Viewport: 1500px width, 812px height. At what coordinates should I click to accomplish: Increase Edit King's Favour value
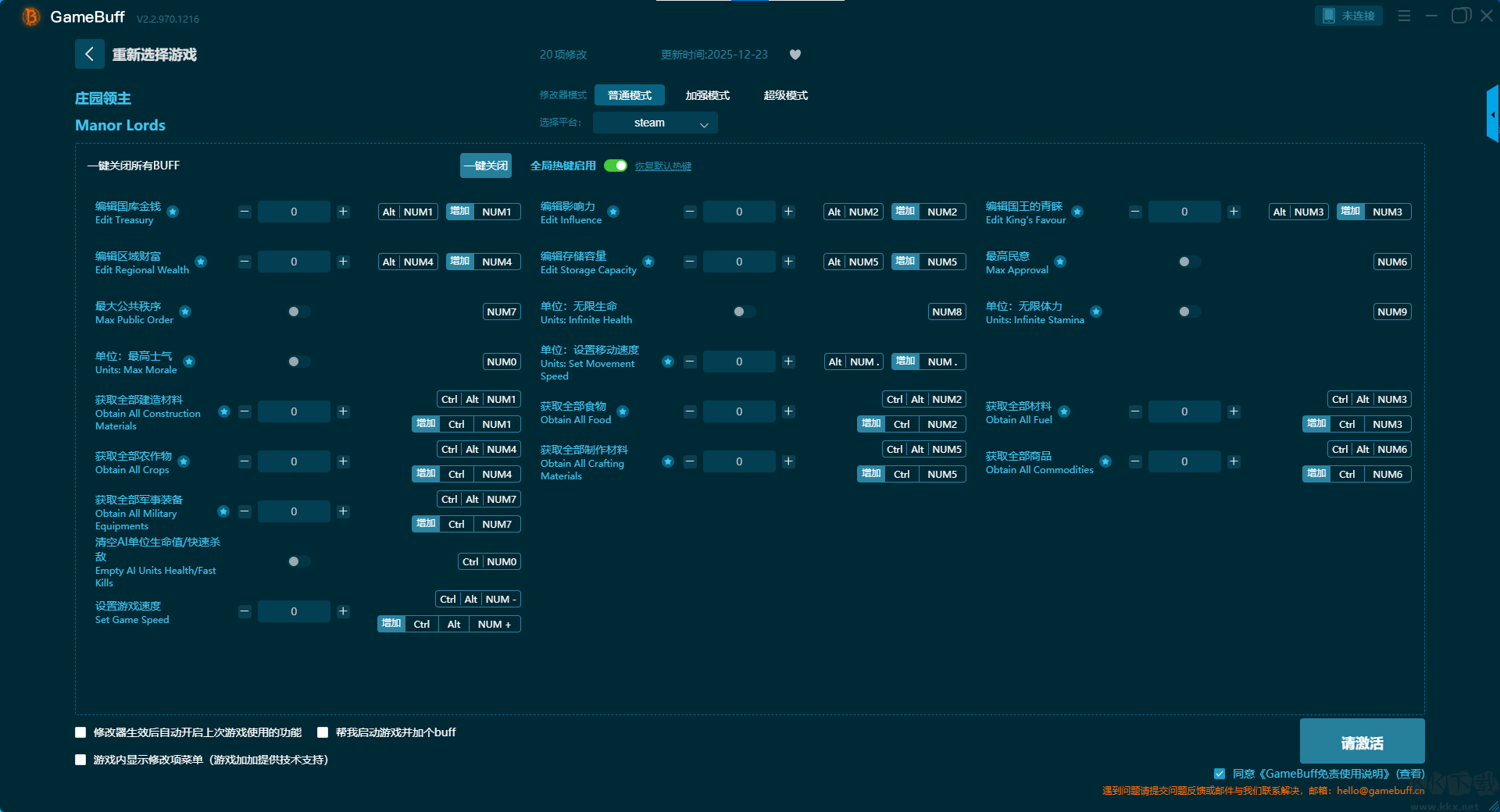point(1234,212)
